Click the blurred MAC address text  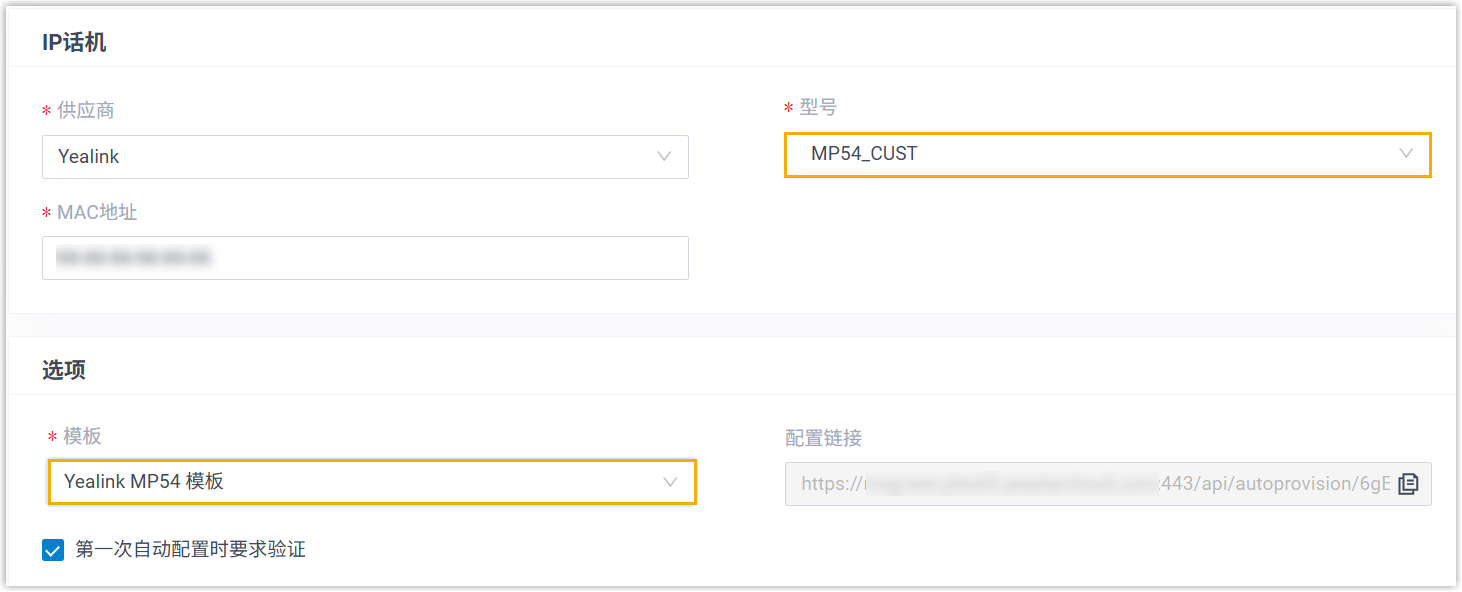[x=134, y=258]
